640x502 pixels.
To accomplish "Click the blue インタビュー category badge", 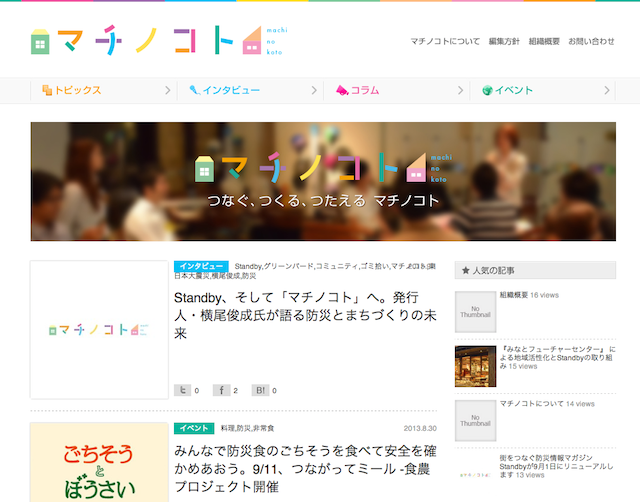I will [201, 266].
